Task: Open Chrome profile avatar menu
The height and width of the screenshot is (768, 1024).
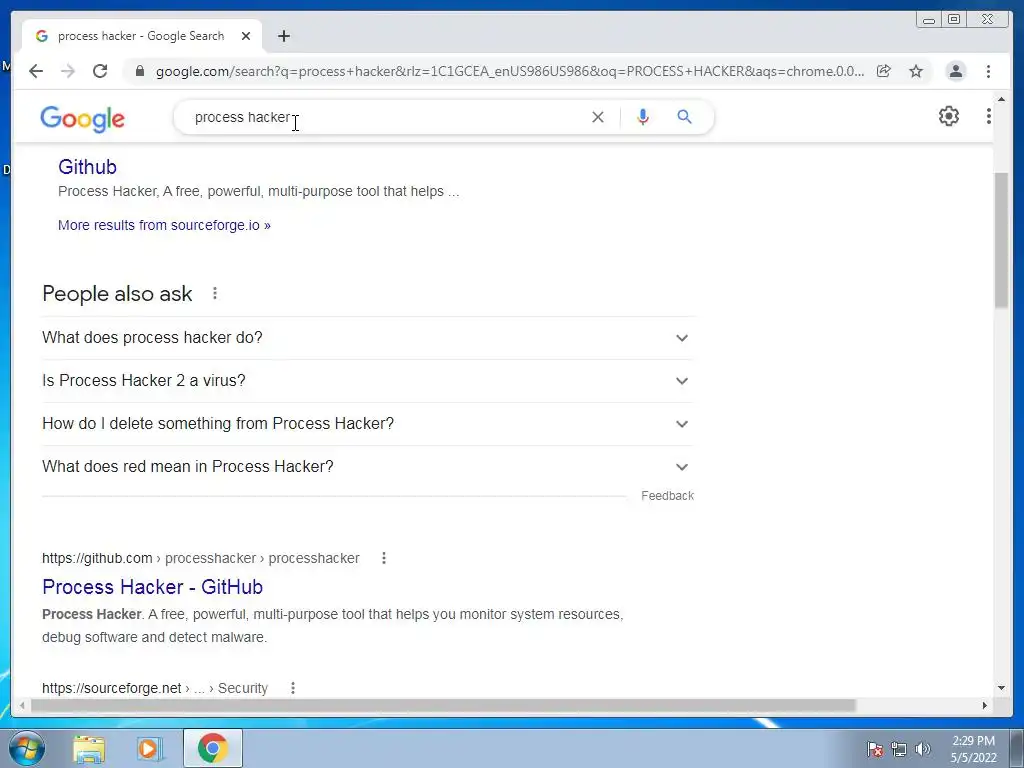Action: coord(955,71)
